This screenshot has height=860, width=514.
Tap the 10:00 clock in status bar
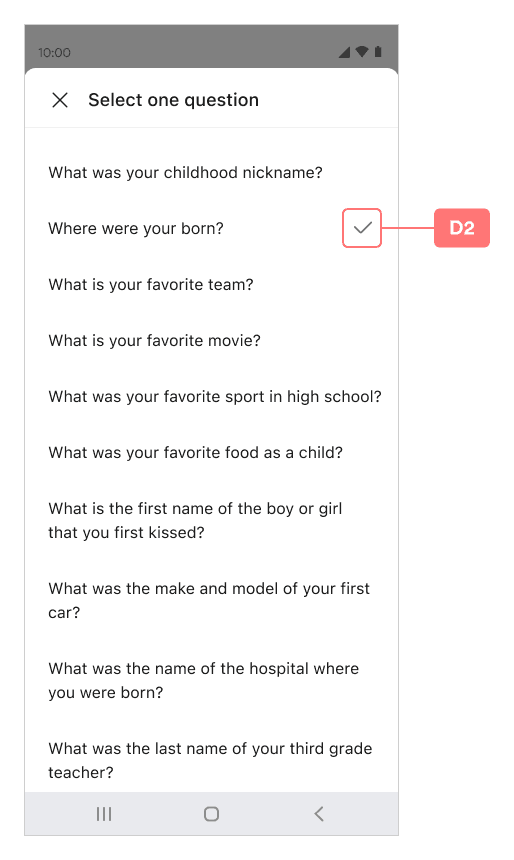tap(54, 53)
